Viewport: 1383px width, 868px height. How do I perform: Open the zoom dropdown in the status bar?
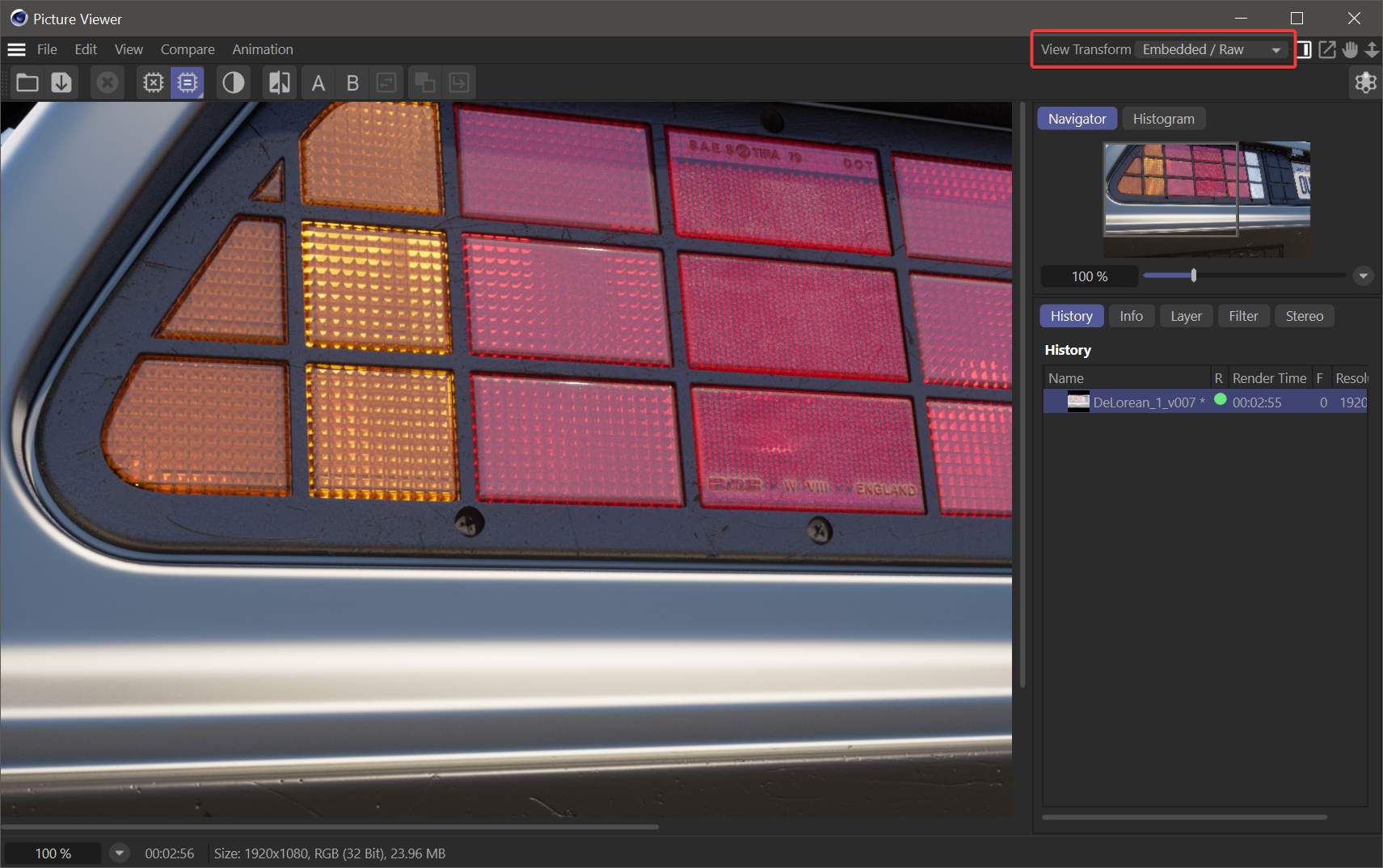pyautogui.click(x=119, y=853)
